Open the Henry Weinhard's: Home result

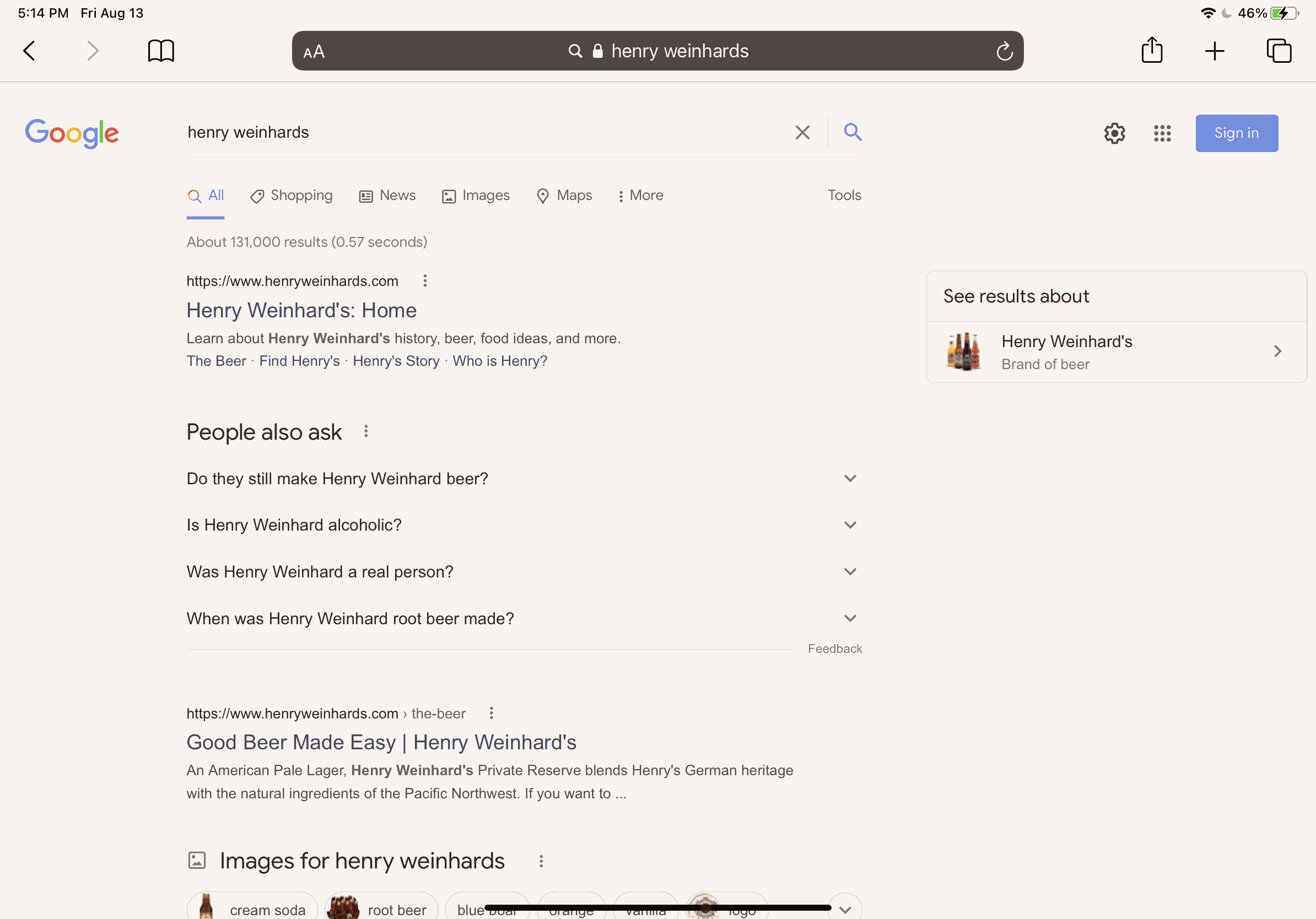click(301, 311)
